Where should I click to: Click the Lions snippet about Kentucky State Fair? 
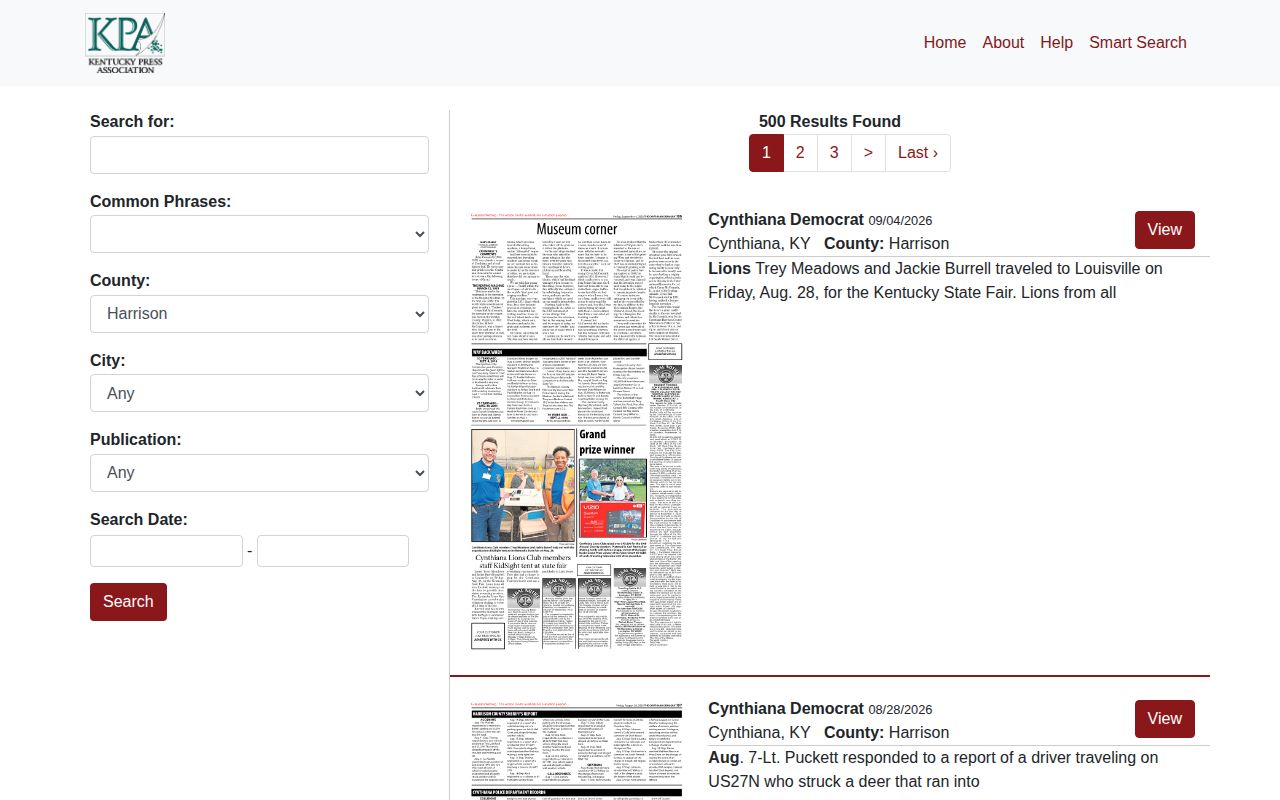pos(936,280)
